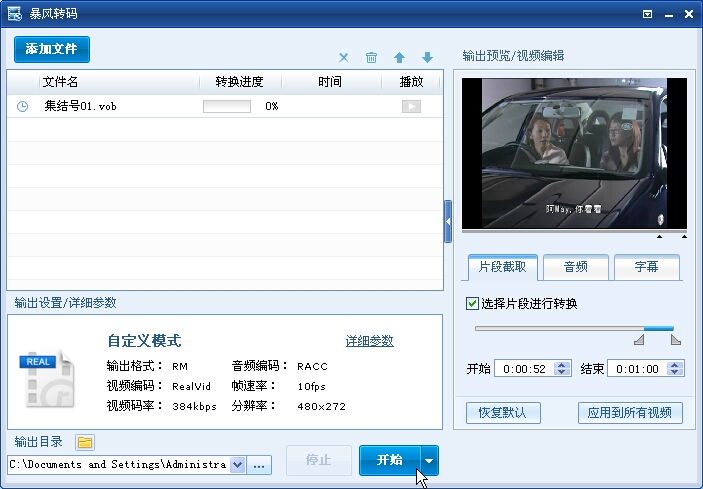Click the 暴风转码 app icon in title bar

14,14
